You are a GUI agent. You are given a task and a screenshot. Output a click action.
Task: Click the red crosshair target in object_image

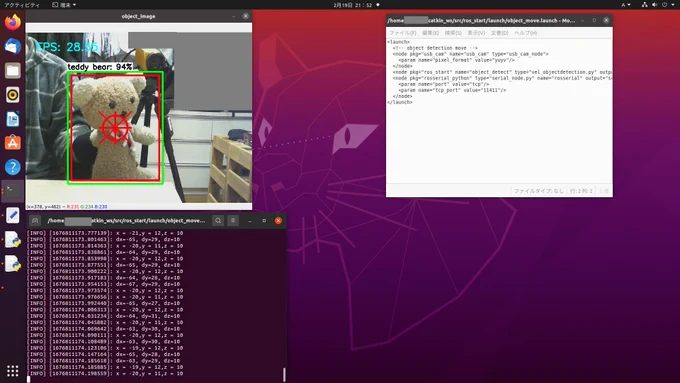(x=115, y=128)
